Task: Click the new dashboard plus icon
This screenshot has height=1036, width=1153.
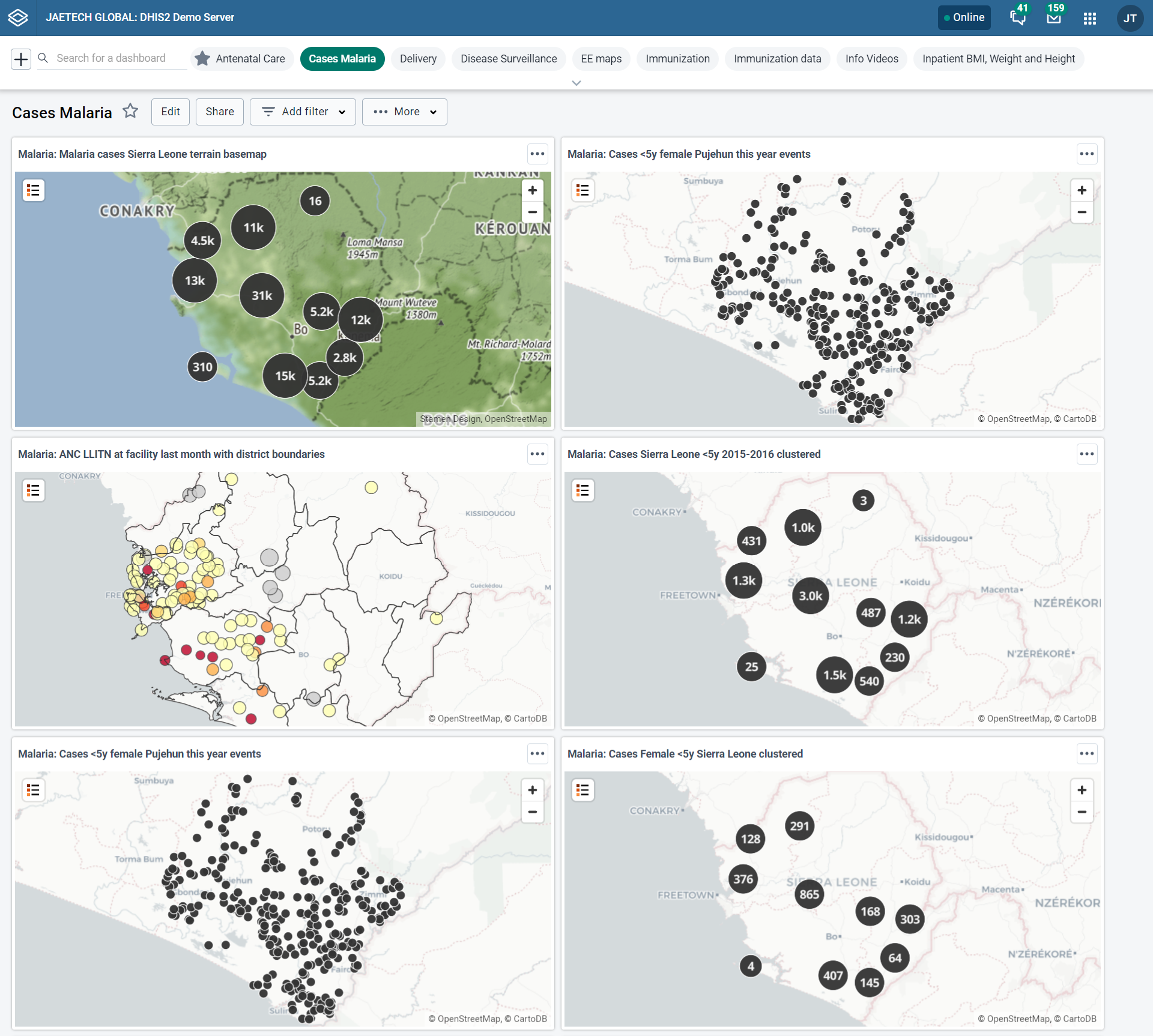Action: [21, 59]
